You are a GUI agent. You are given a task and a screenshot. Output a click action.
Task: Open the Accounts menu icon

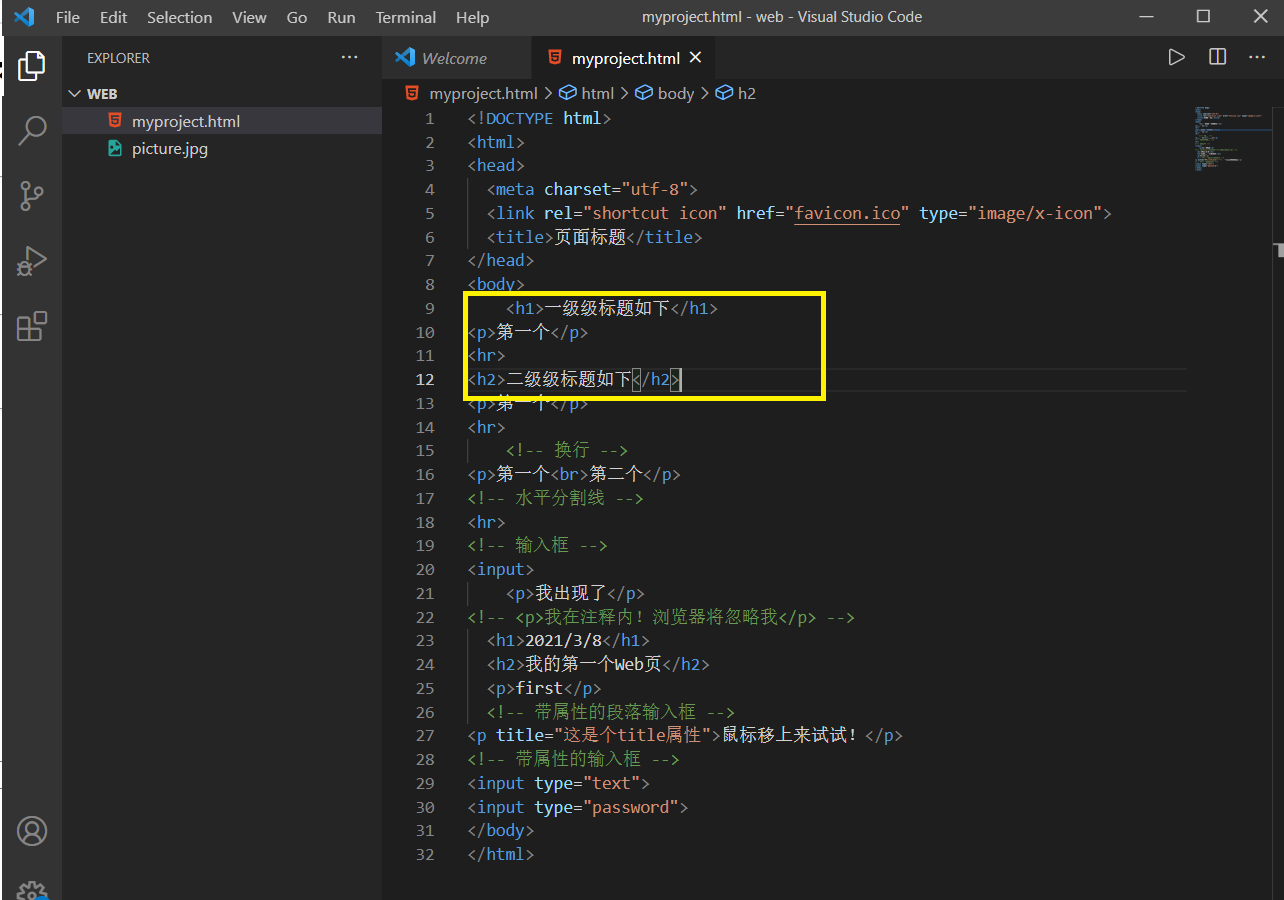click(32, 831)
